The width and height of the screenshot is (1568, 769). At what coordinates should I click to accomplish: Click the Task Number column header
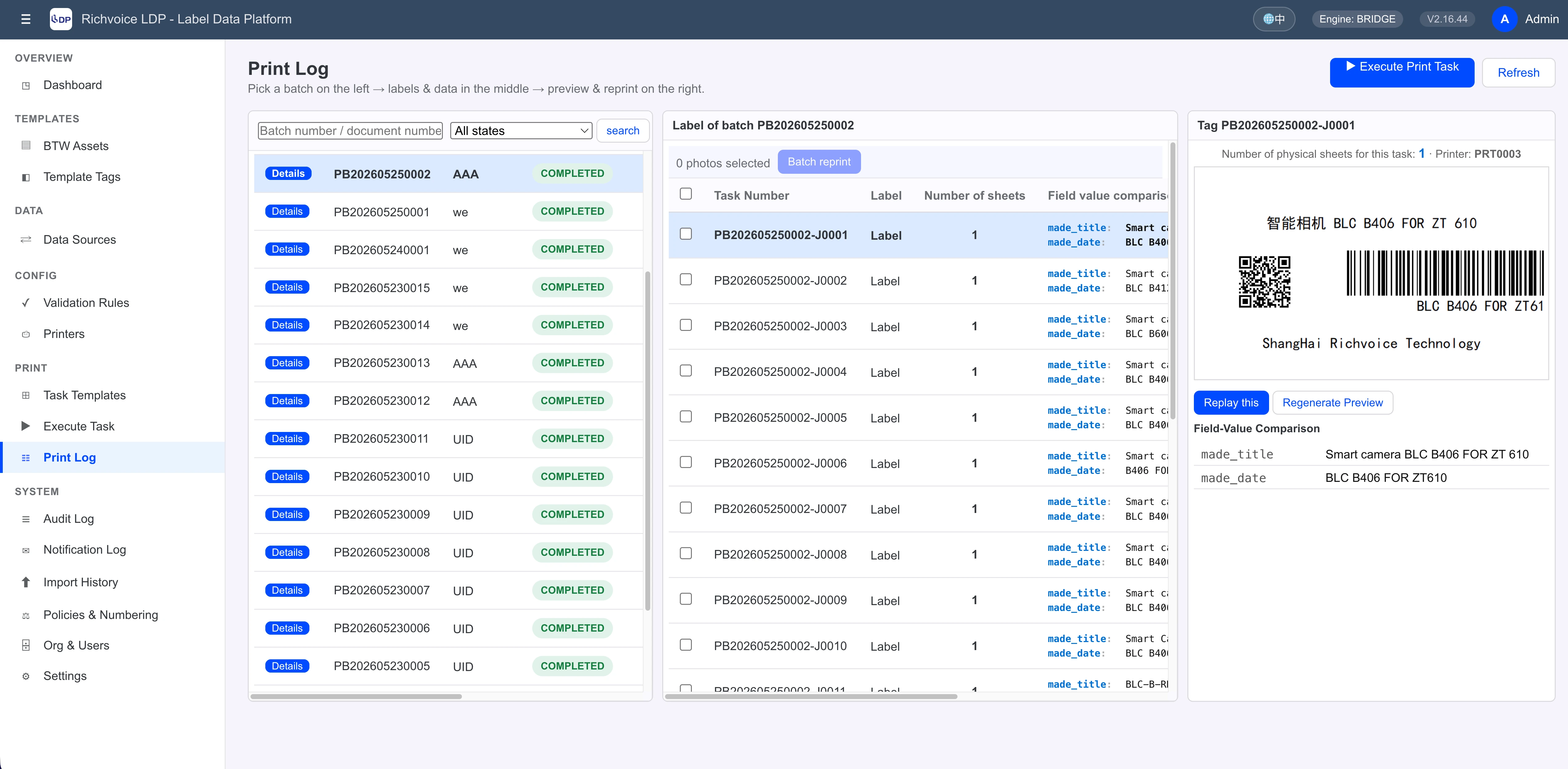(751, 195)
